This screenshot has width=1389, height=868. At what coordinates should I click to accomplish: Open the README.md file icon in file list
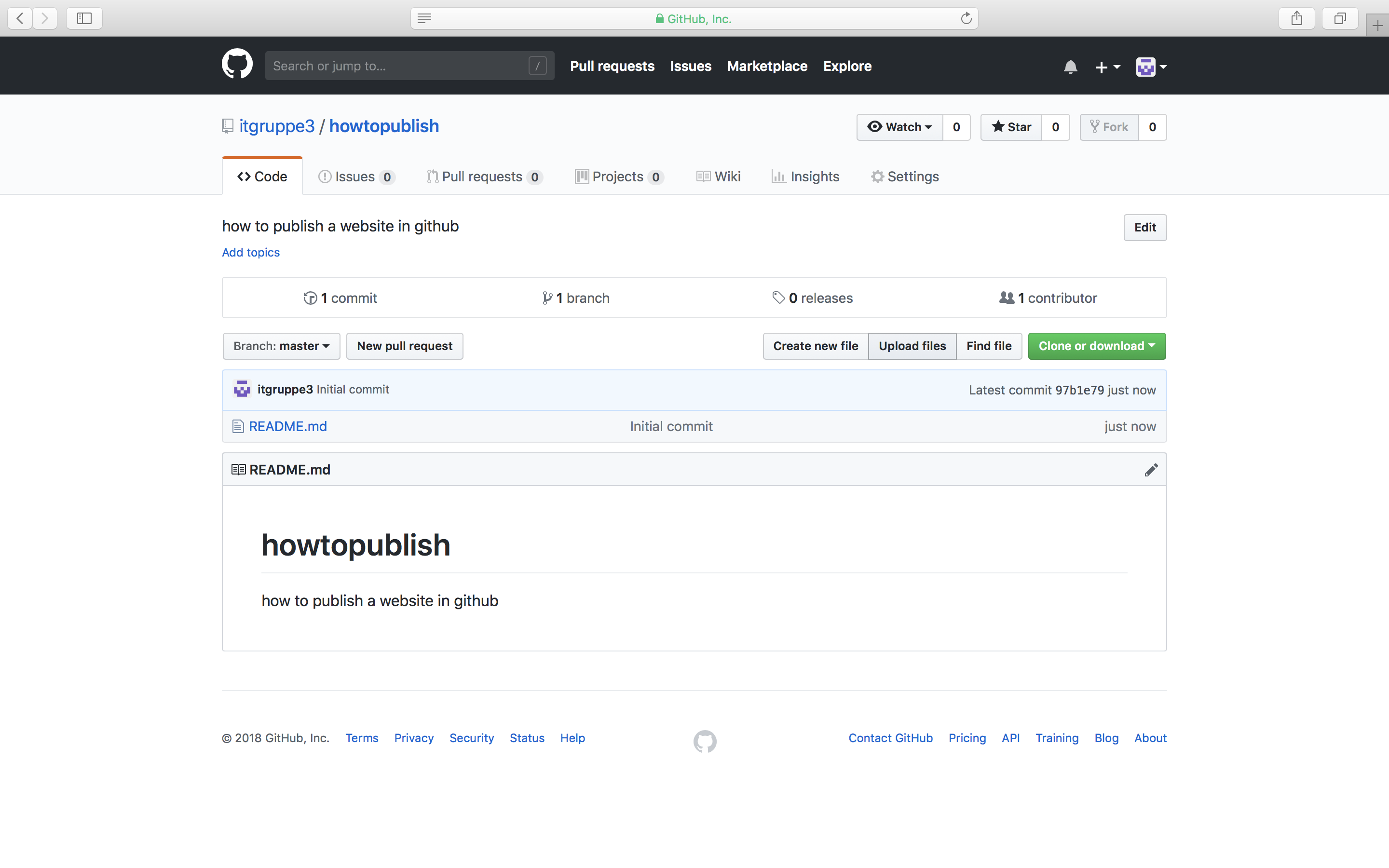237,426
